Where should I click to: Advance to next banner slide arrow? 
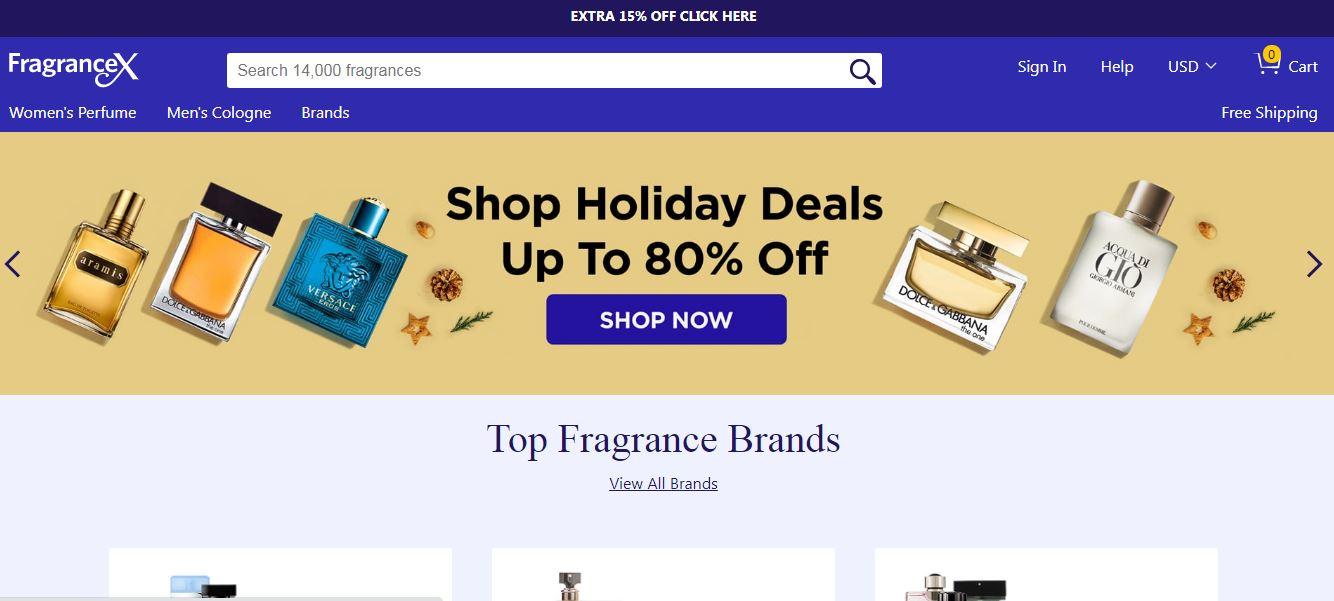point(1314,264)
